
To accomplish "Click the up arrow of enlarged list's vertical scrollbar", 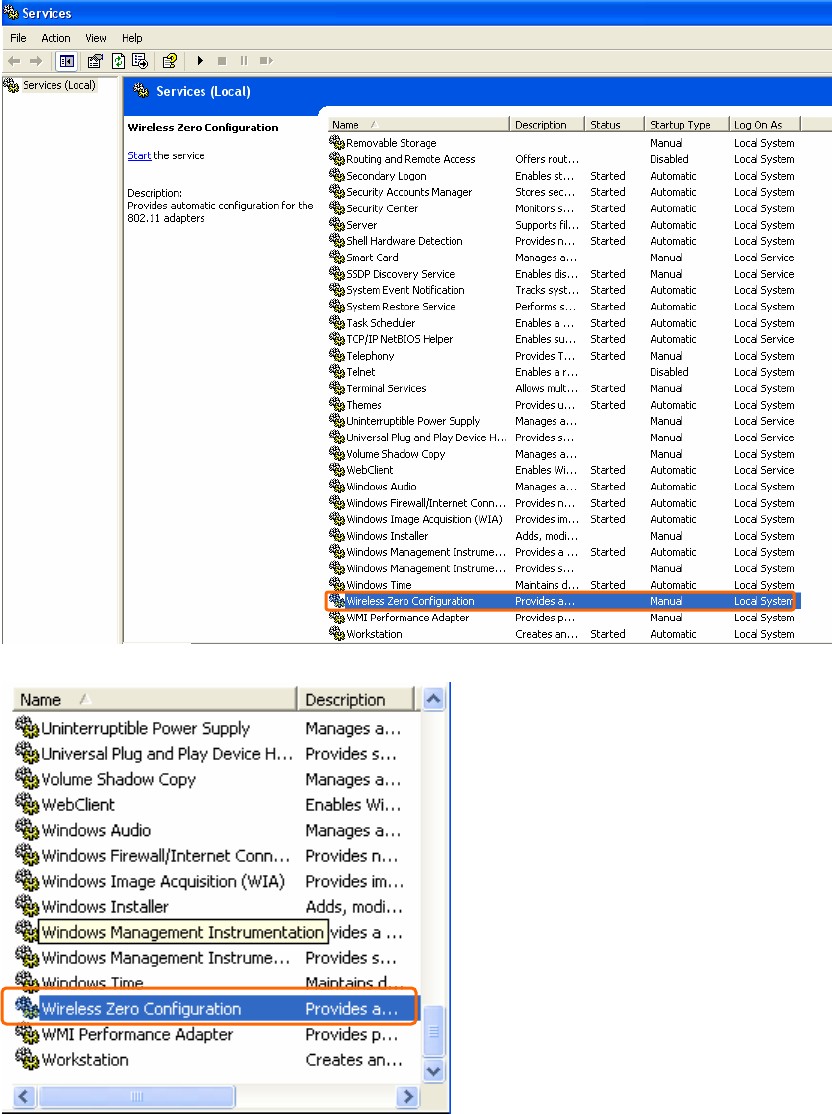I will pos(433,699).
